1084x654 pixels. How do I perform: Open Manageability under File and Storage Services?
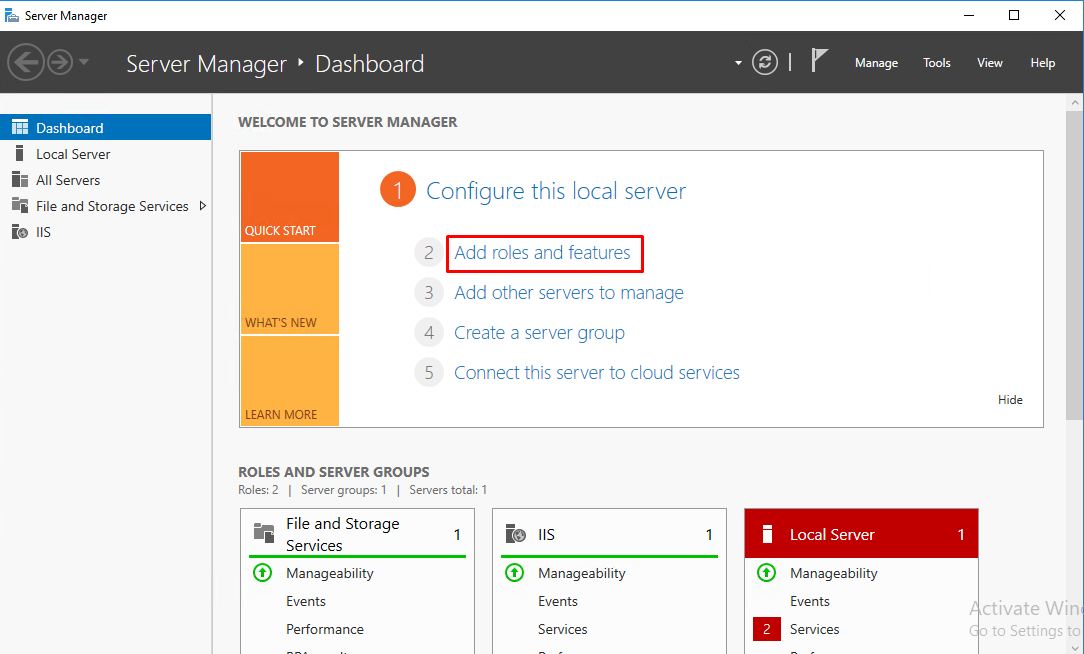330,573
